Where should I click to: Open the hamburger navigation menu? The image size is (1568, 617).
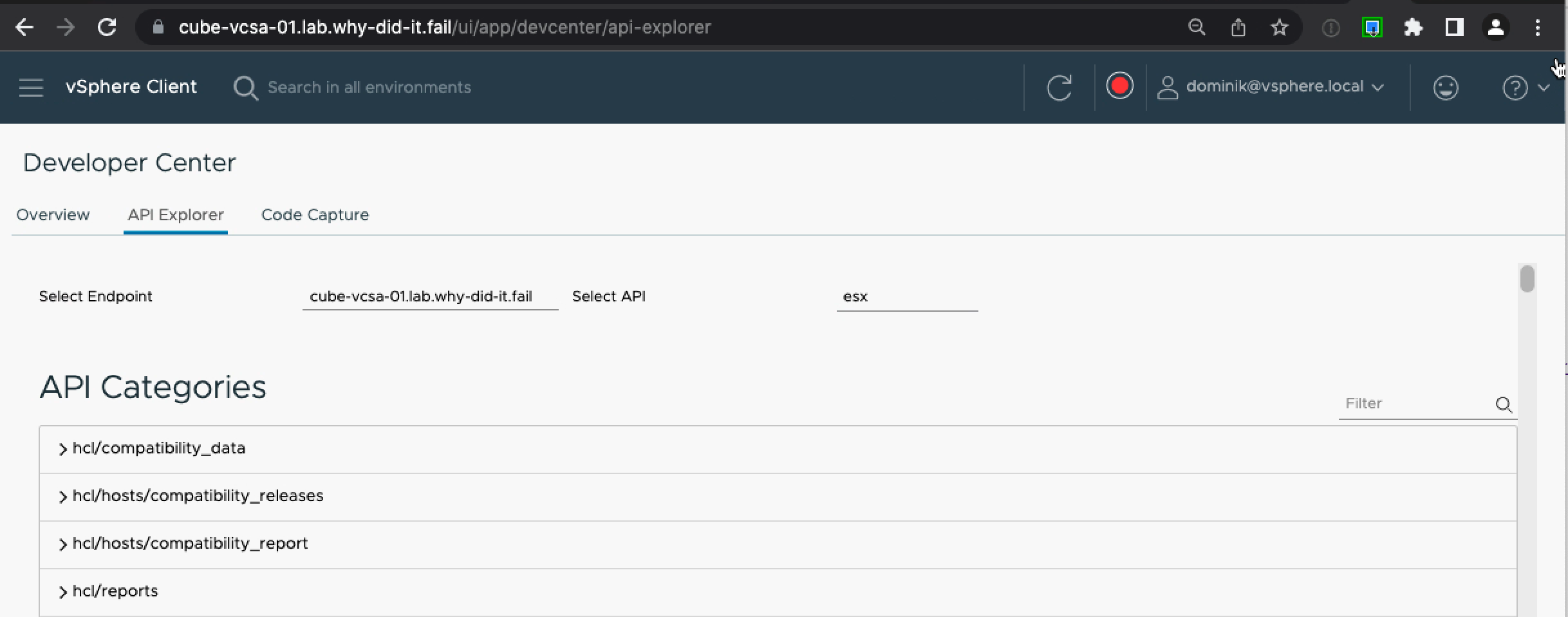[x=30, y=87]
